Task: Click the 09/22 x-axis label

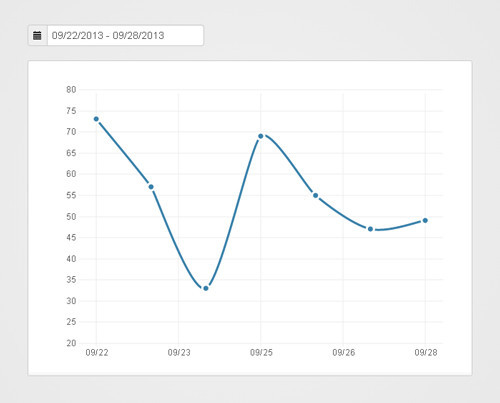Action: (x=97, y=353)
